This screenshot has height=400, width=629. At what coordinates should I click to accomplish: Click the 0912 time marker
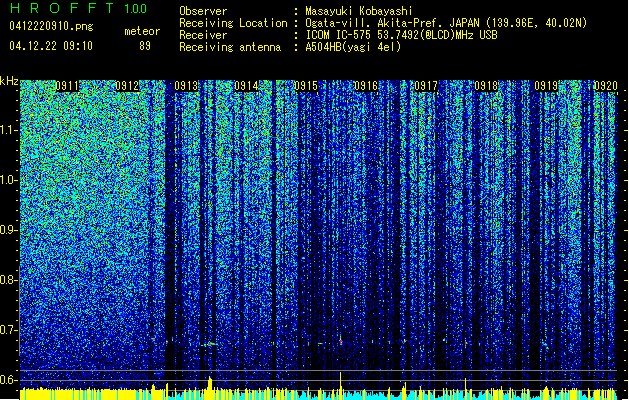tap(127, 86)
